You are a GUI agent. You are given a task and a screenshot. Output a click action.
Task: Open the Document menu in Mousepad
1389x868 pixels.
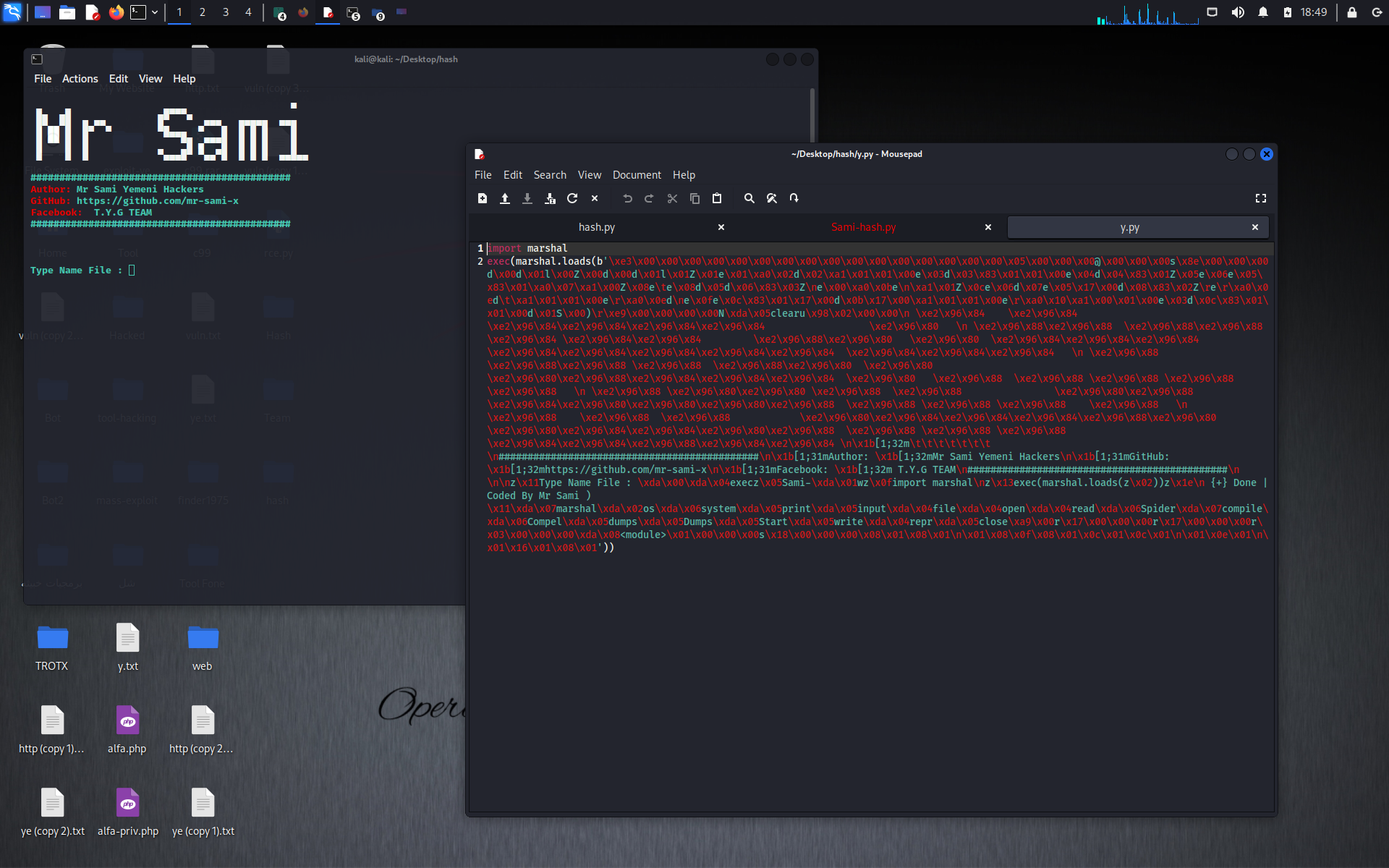[637, 175]
